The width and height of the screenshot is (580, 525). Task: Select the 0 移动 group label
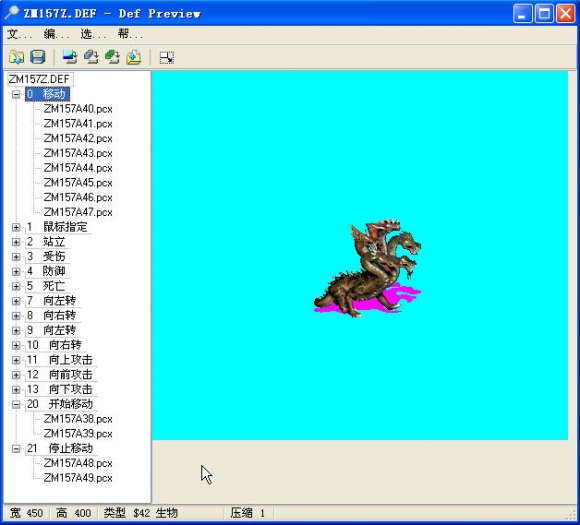[x=47, y=94]
